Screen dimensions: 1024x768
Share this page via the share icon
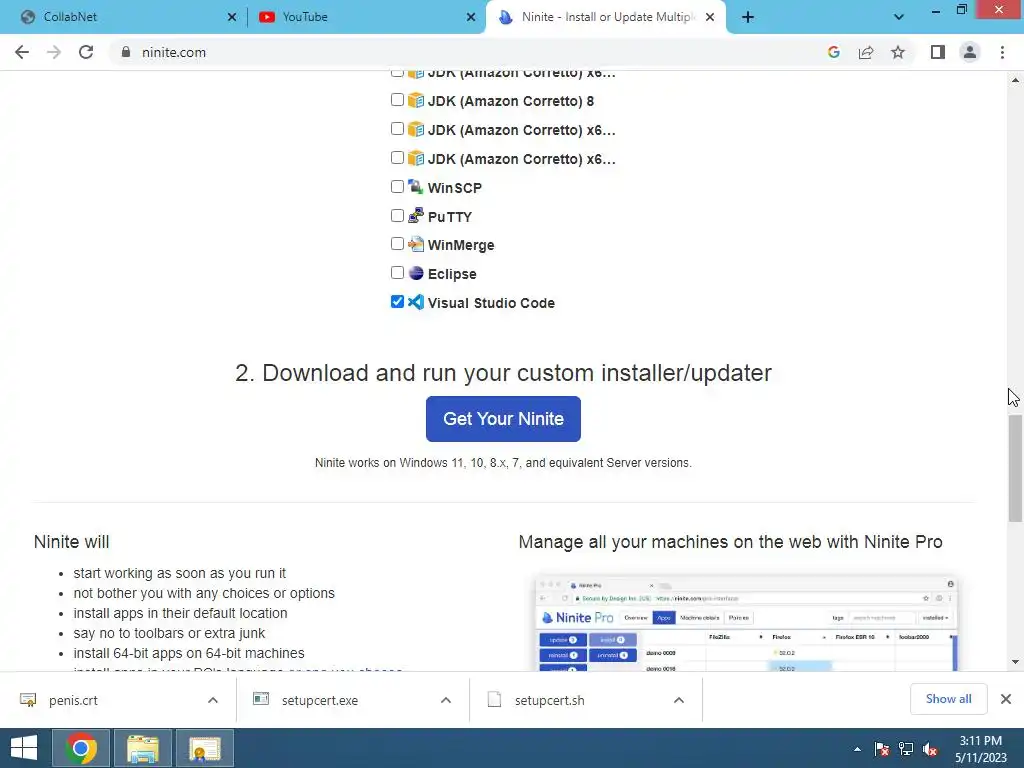point(866,52)
